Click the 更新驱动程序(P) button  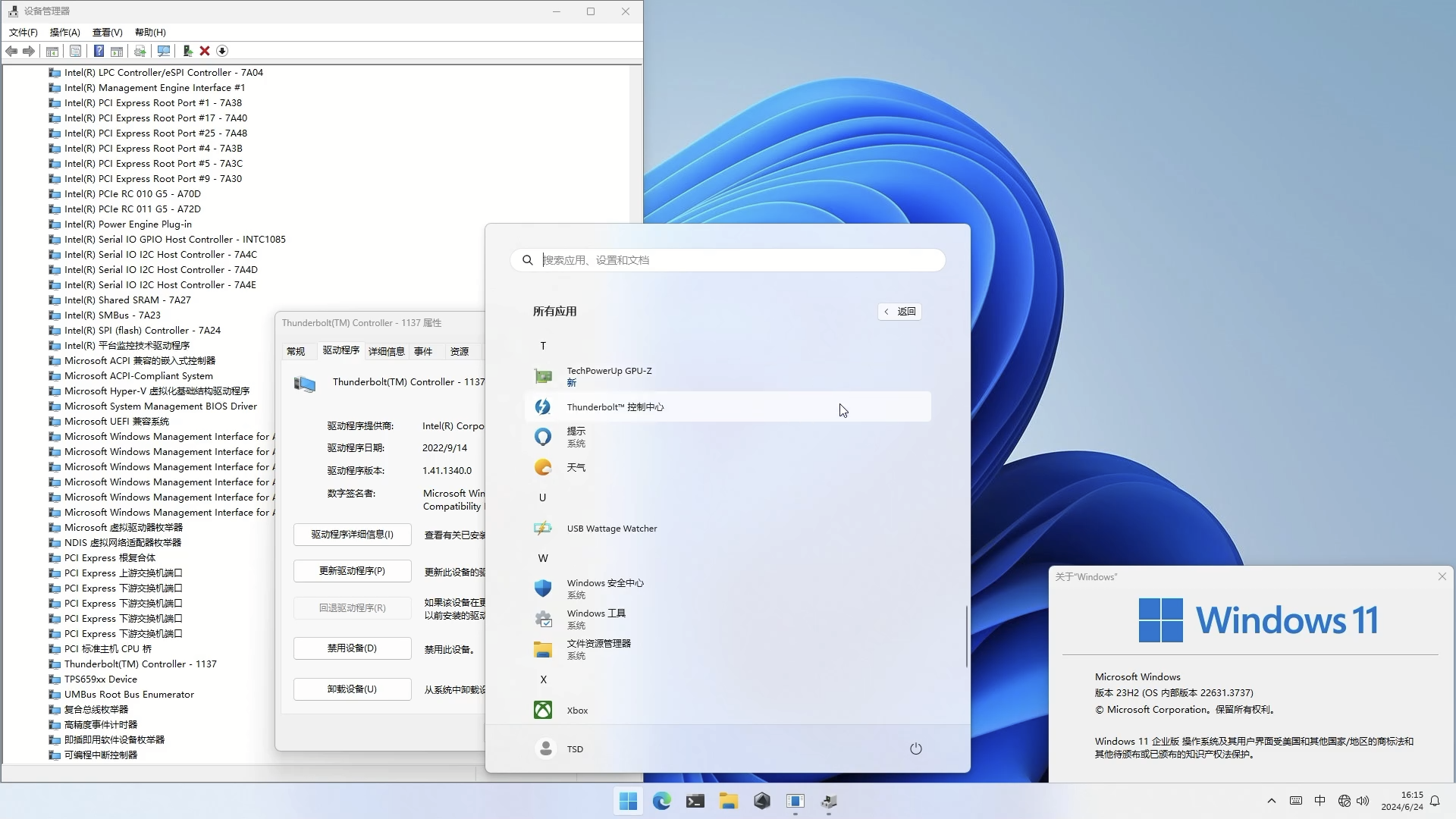pos(351,570)
